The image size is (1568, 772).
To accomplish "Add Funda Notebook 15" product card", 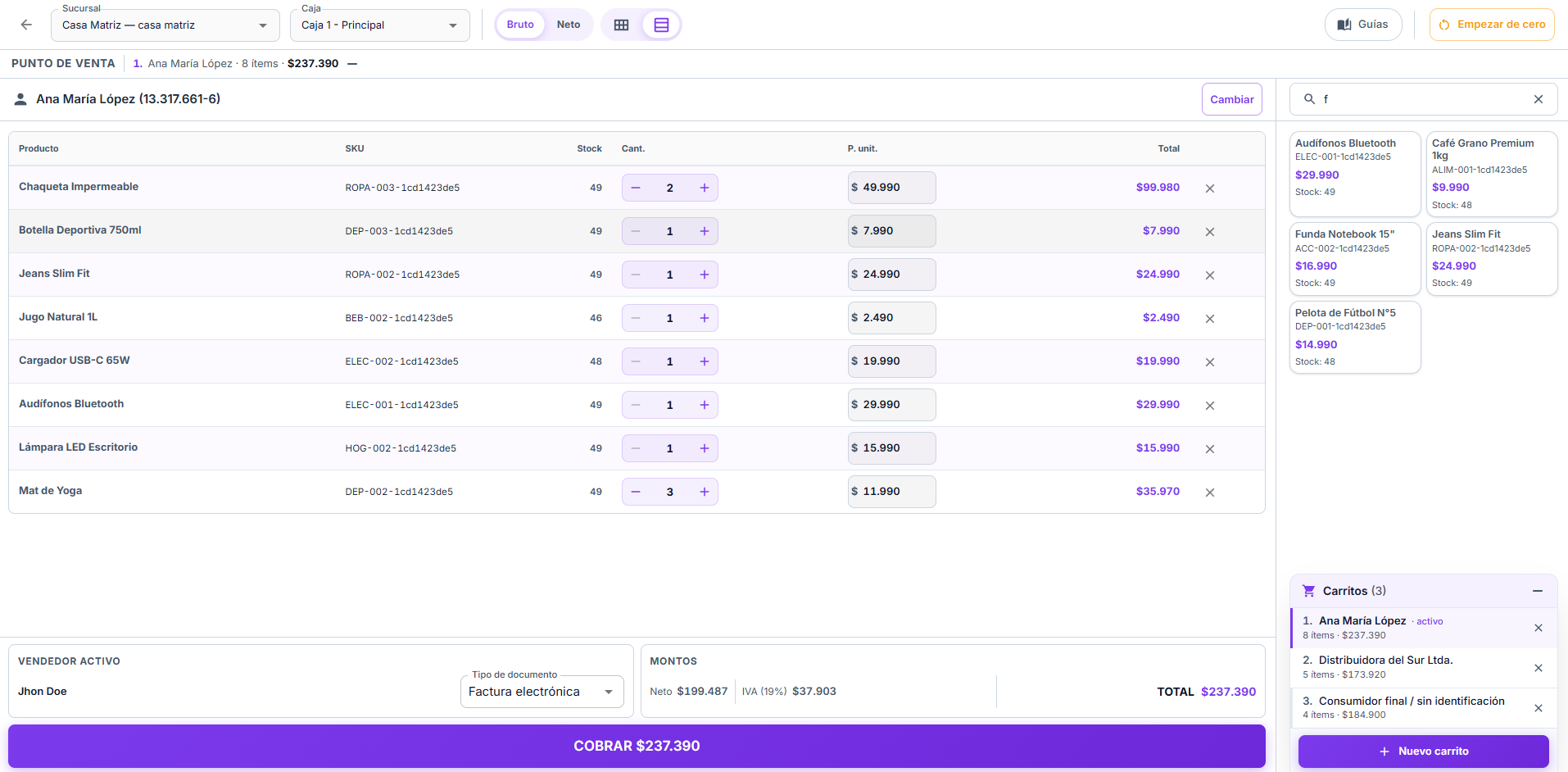I will tap(1355, 259).
